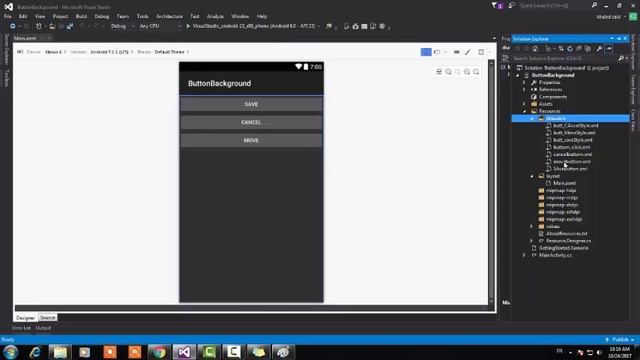Click the Undo toolbar icon
640x360 pixels.
82,26
